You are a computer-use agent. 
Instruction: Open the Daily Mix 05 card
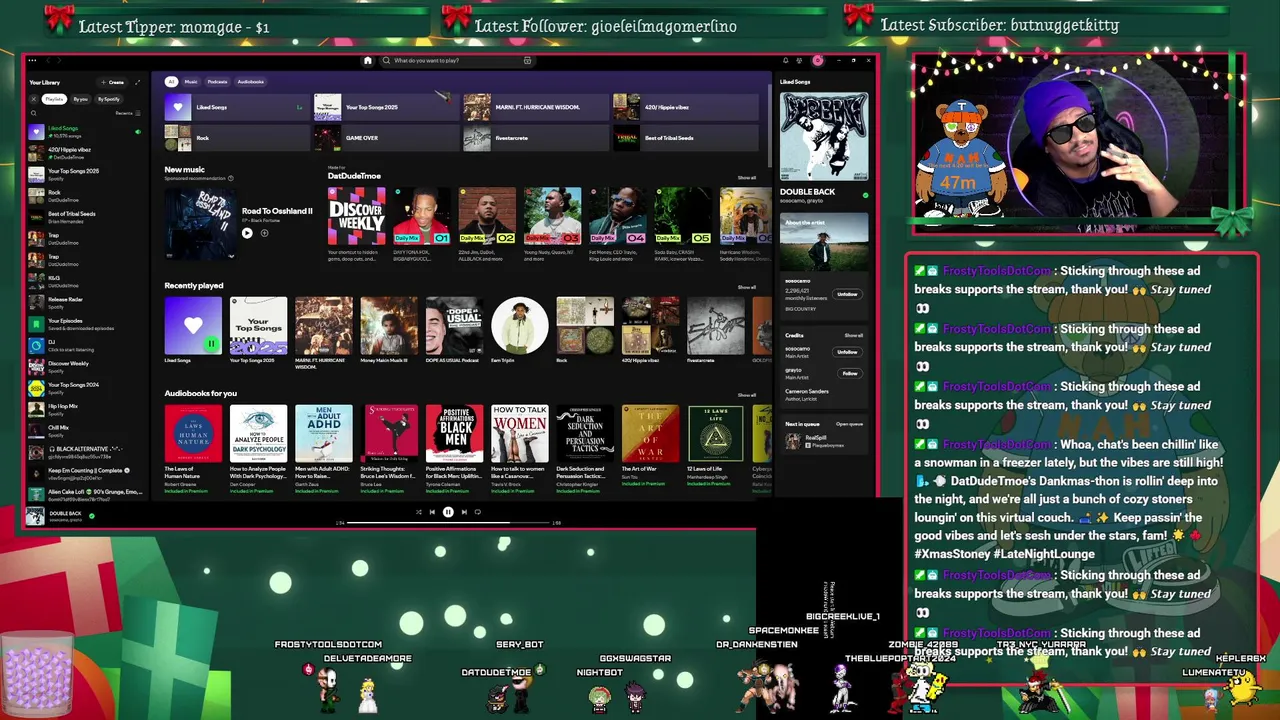click(683, 225)
